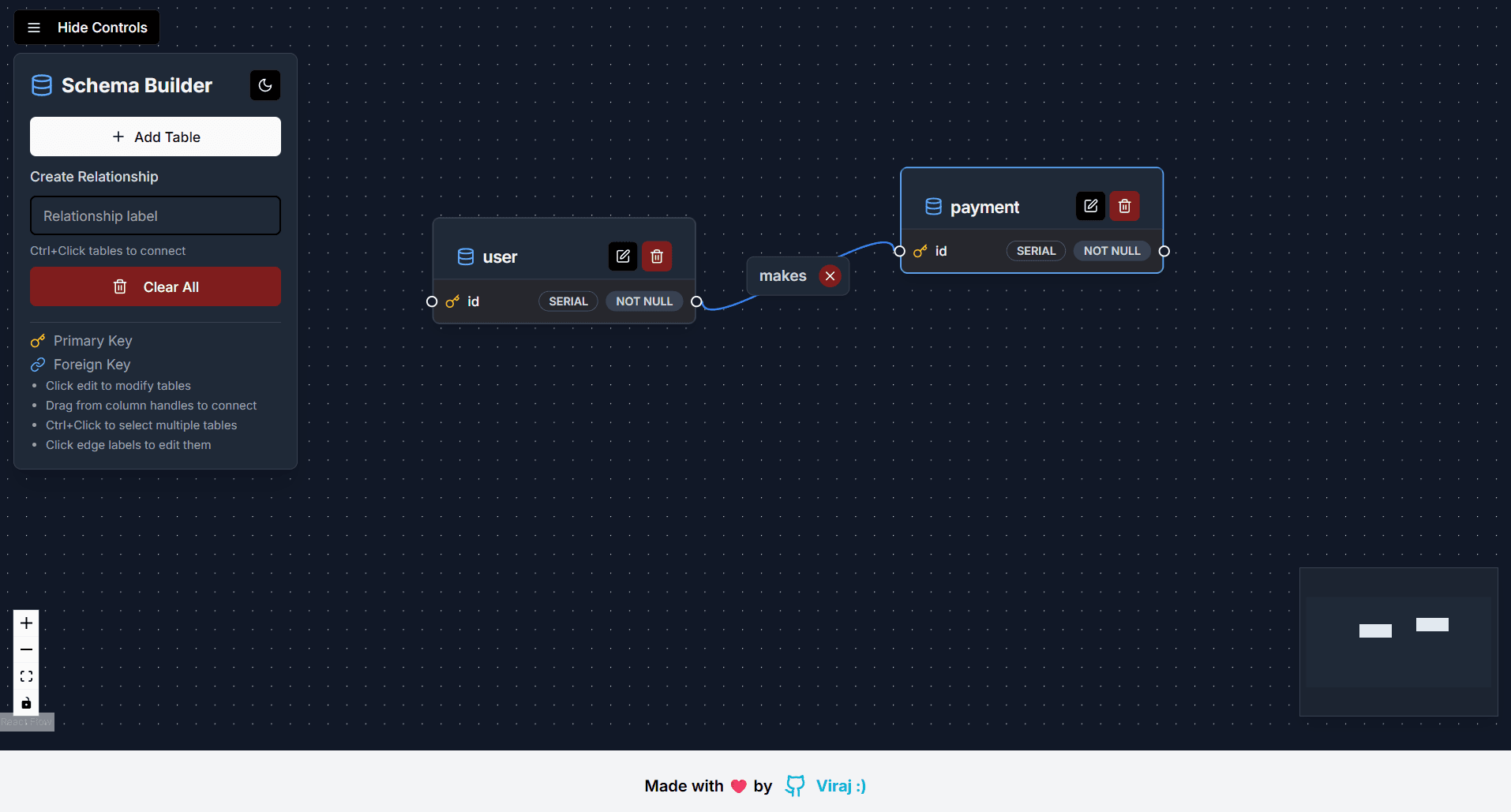
Task: Click the Schema Builder database icon
Action: [x=41, y=85]
